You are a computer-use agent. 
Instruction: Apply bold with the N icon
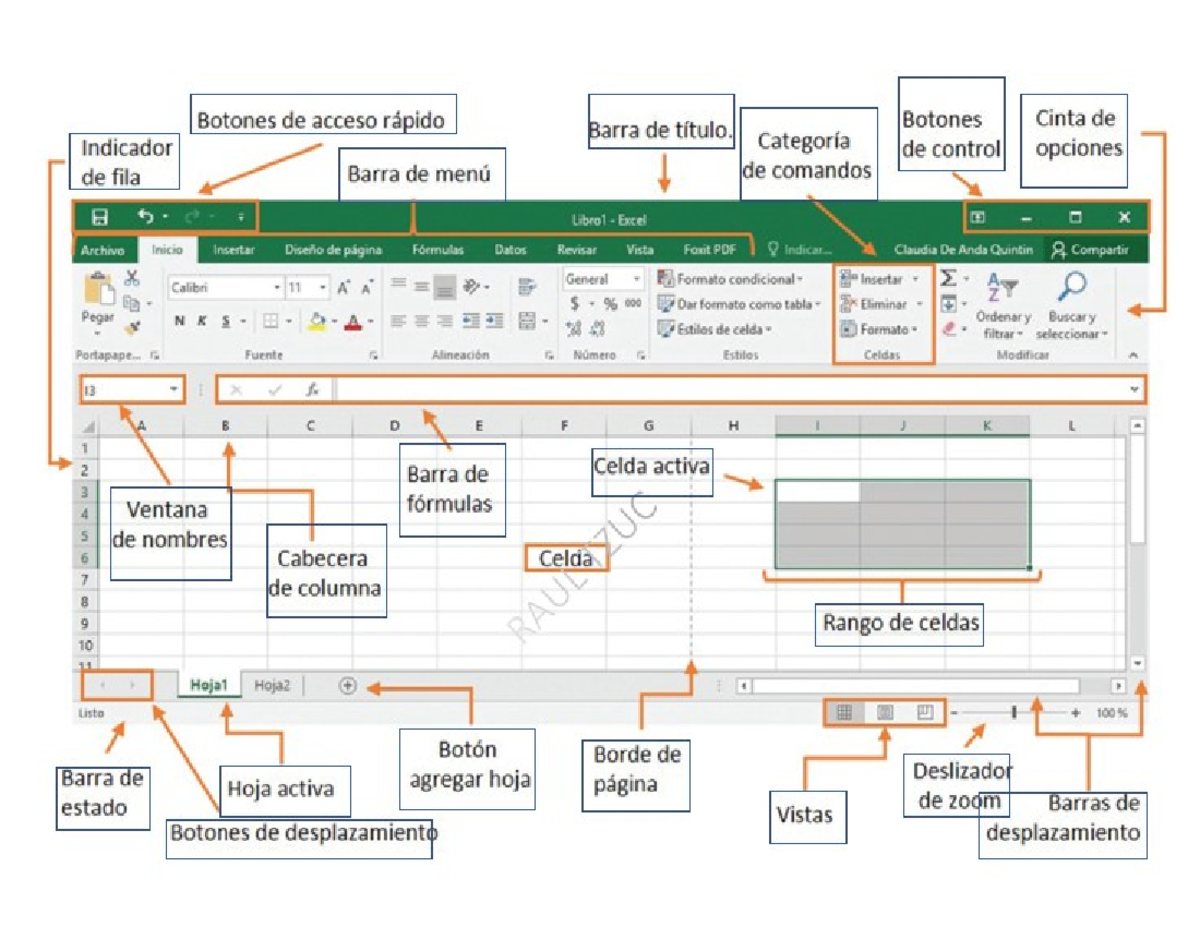[x=179, y=321]
